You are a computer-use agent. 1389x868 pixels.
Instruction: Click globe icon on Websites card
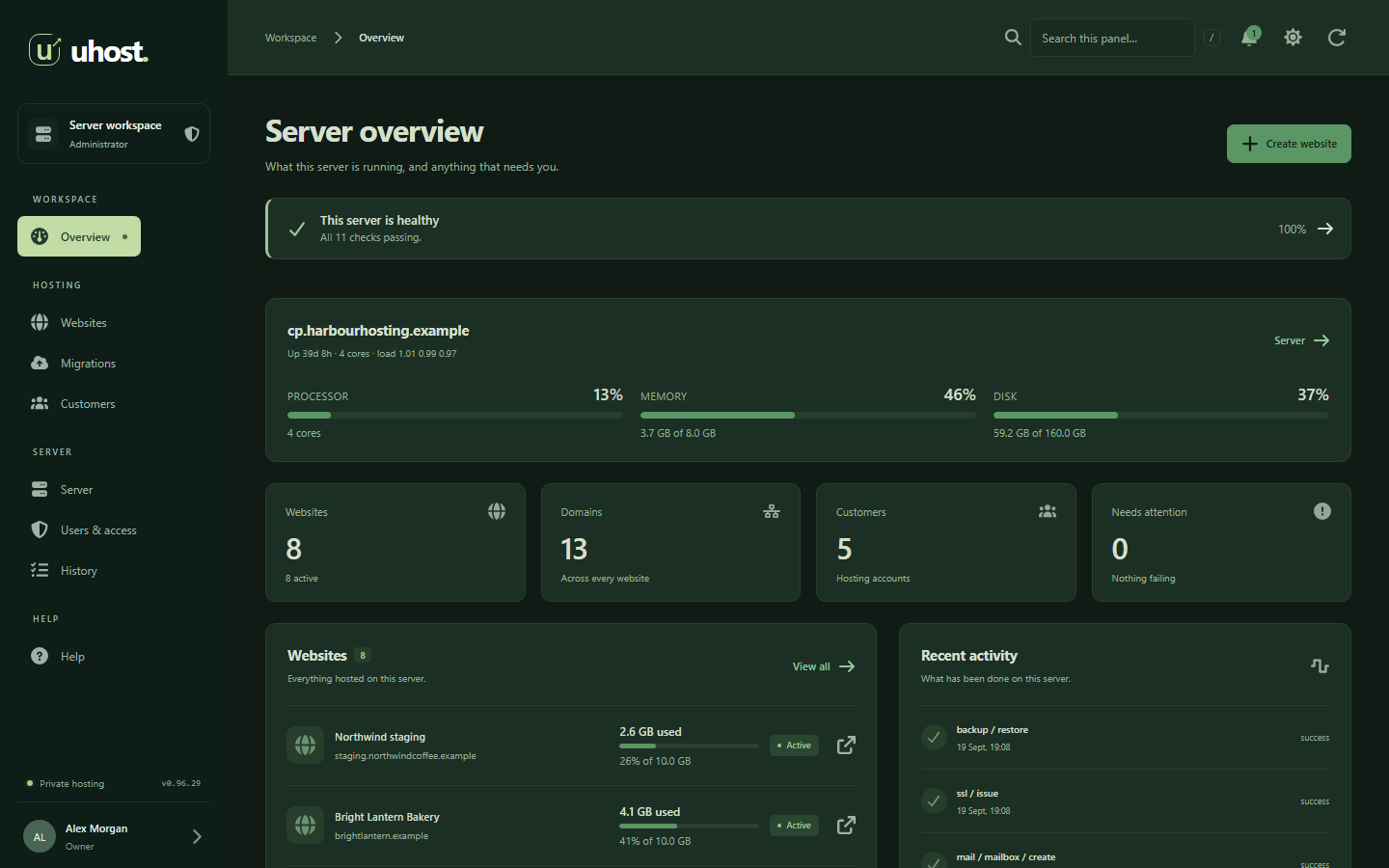click(497, 511)
